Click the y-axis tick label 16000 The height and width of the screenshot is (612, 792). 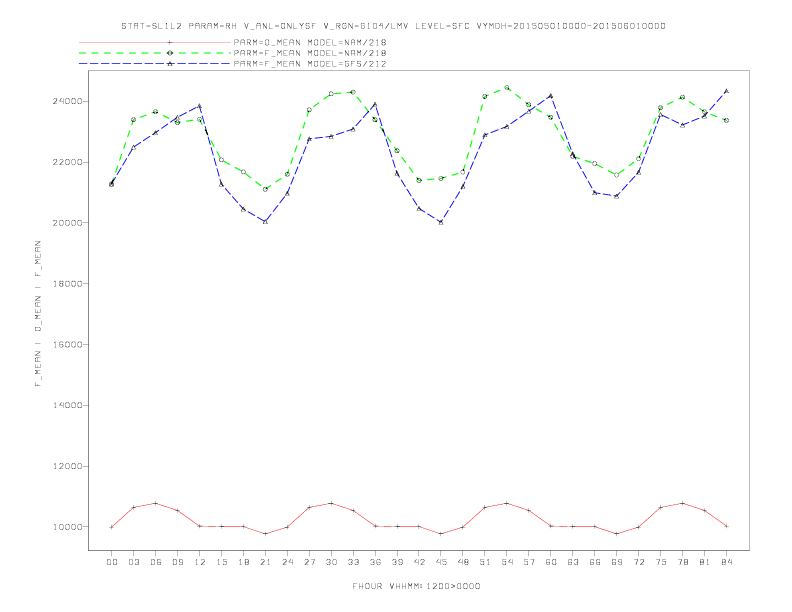click(x=67, y=344)
